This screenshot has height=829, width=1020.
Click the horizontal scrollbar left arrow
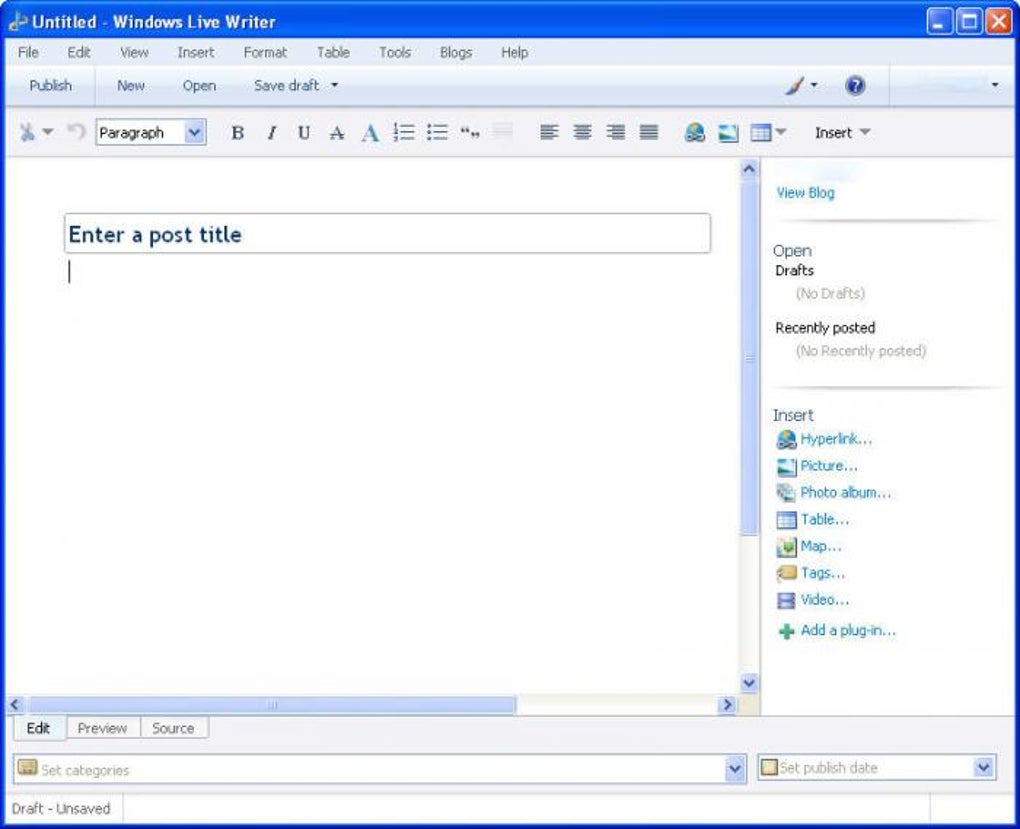click(15, 705)
